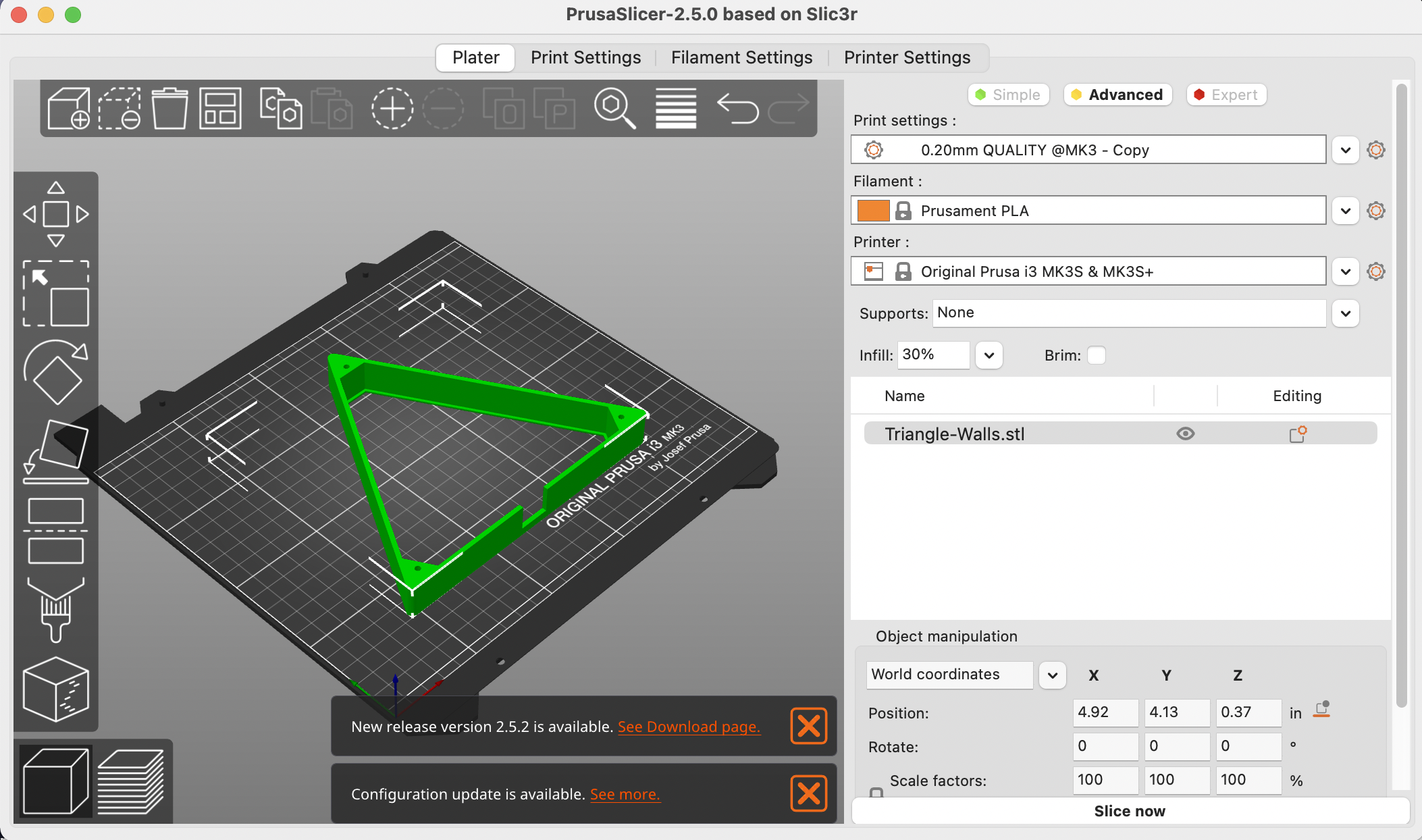Switch to the Plater tab
1422x840 pixels.
[476, 57]
